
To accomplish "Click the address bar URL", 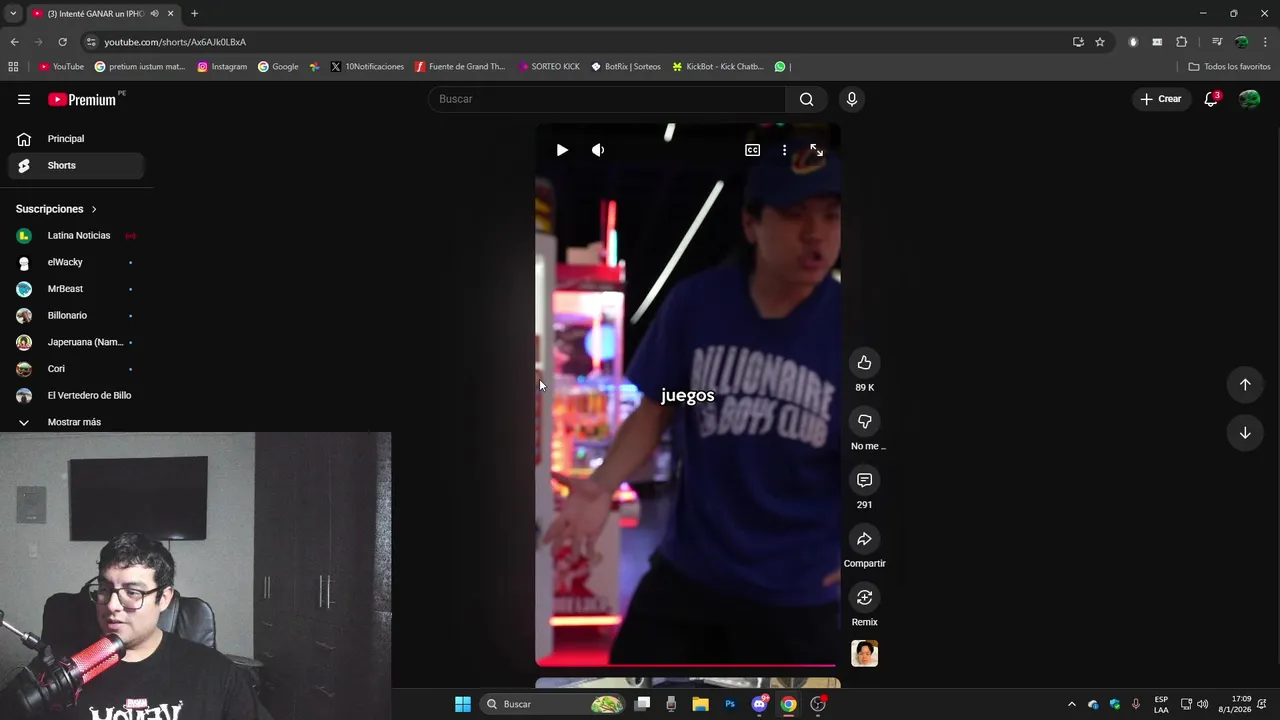I will 175,42.
